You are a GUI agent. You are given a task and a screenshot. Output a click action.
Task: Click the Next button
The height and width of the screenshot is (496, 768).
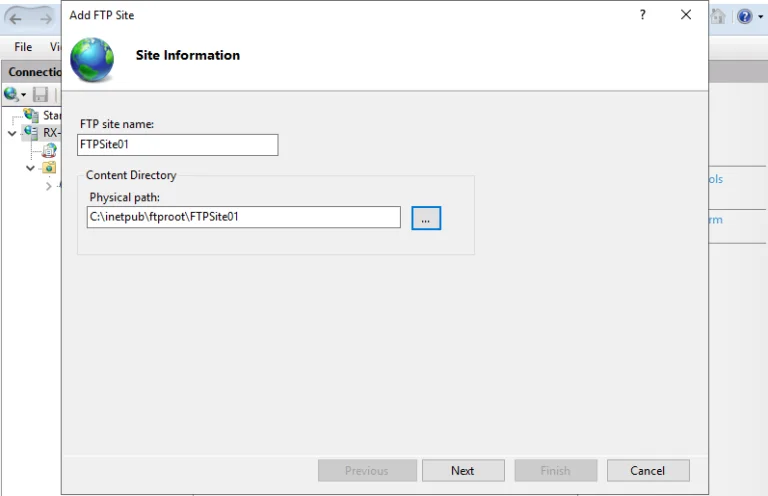[463, 471]
